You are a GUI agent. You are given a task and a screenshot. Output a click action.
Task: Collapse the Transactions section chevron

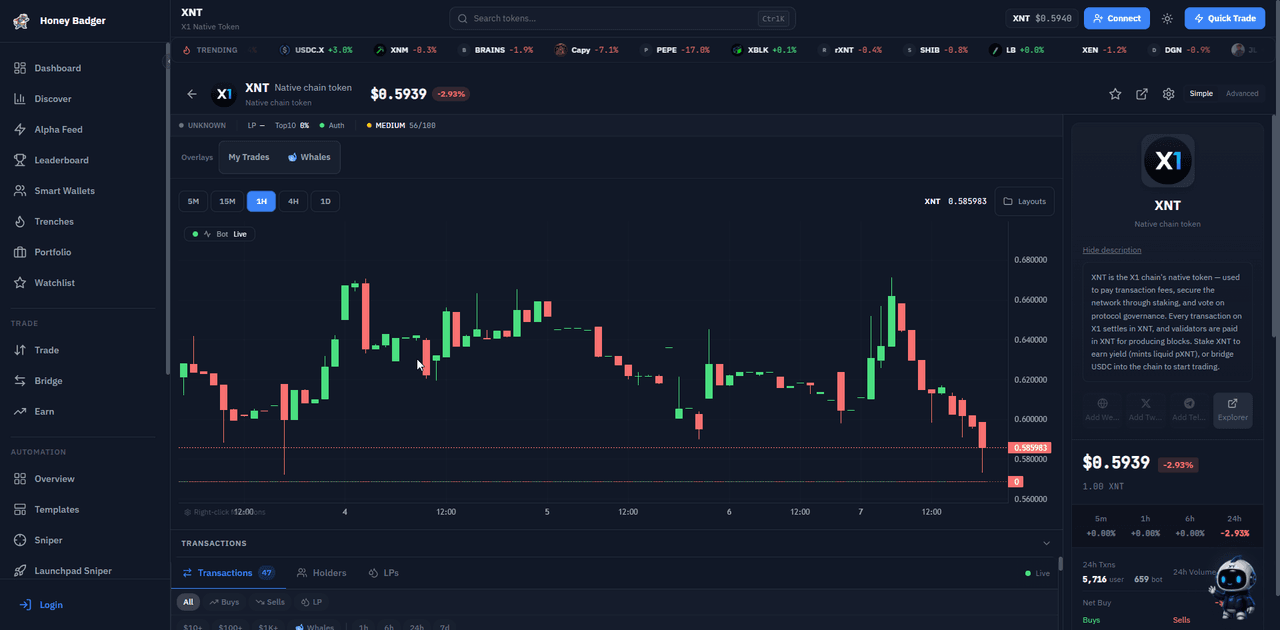click(1047, 543)
